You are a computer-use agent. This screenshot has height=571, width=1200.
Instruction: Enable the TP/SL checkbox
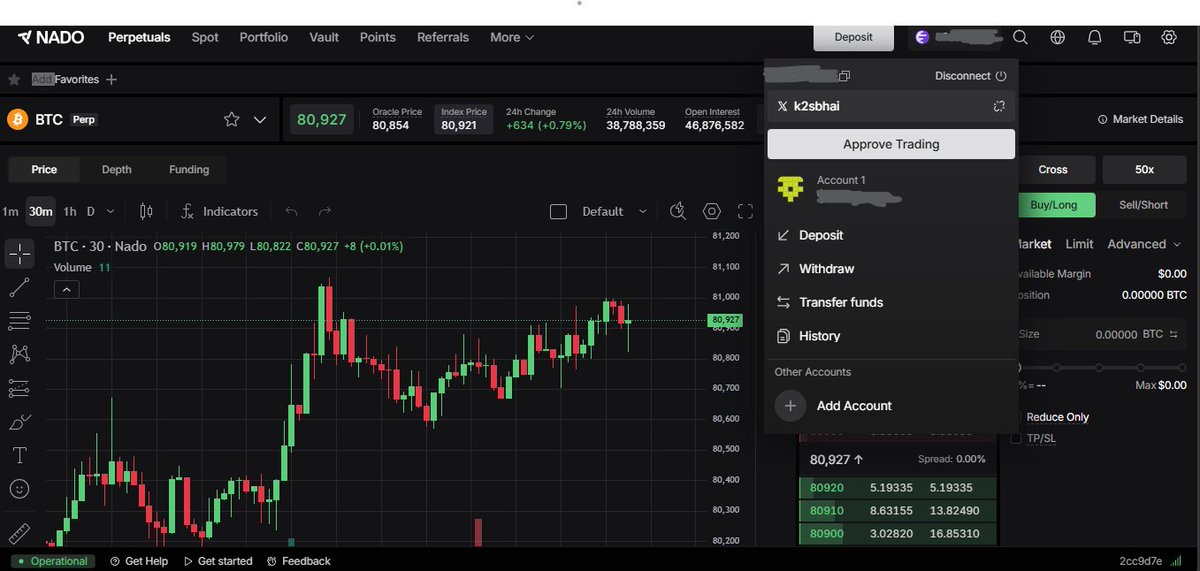pos(1017,438)
